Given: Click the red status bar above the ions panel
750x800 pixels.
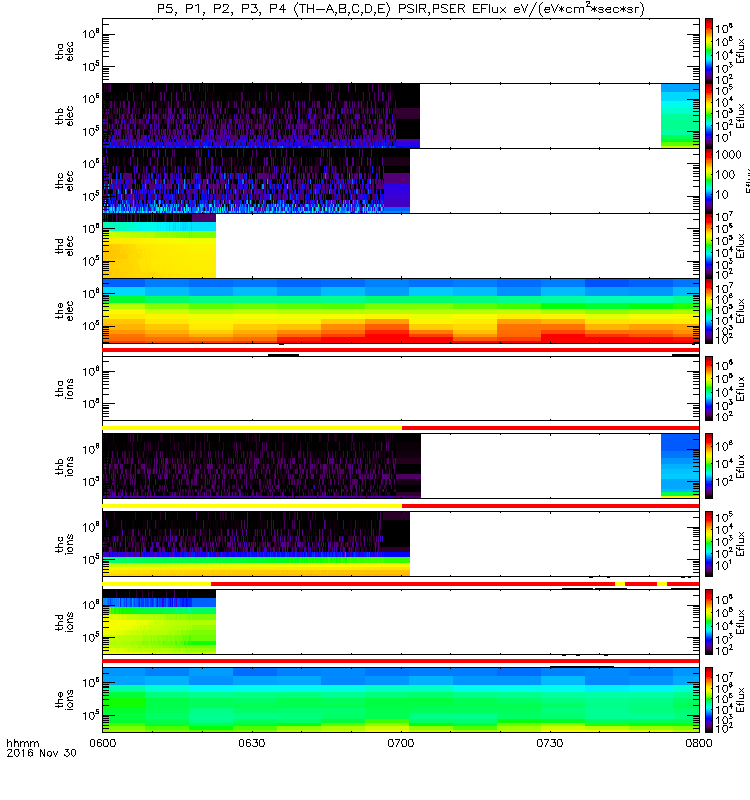Looking at the screenshot, I should click(x=401, y=661).
